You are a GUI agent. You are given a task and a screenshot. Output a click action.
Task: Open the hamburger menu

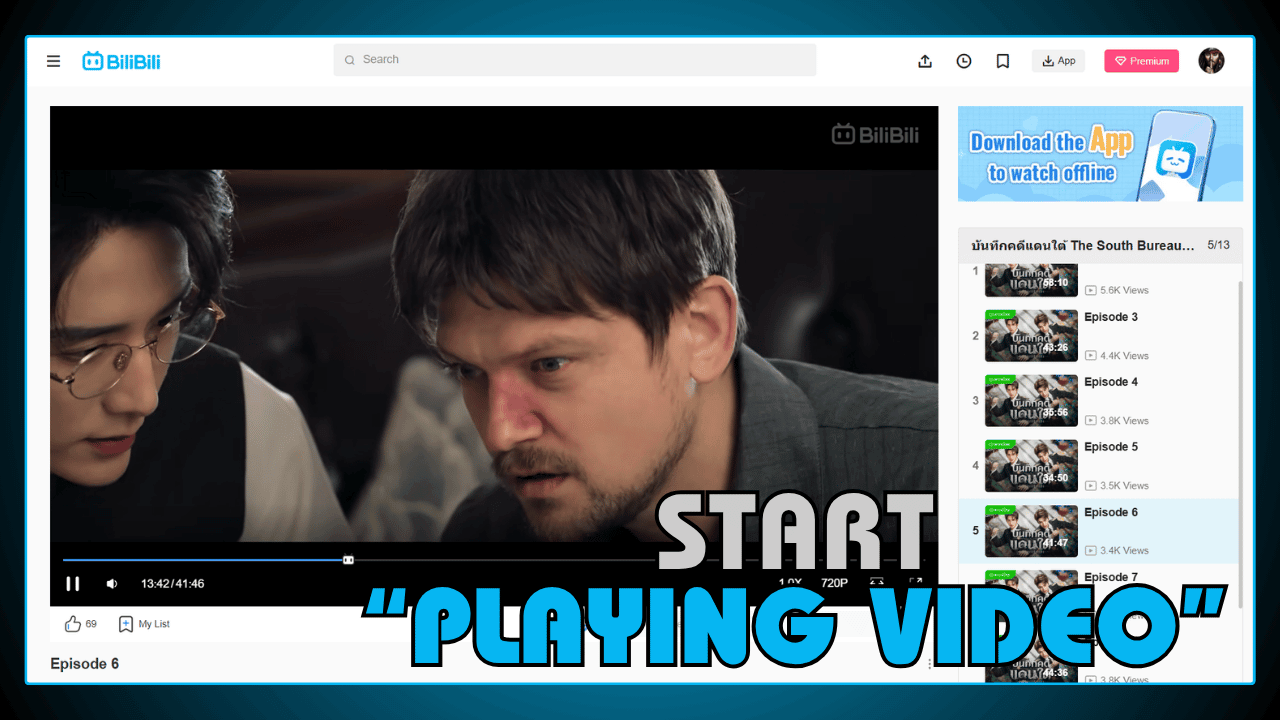[x=54, y=61]
